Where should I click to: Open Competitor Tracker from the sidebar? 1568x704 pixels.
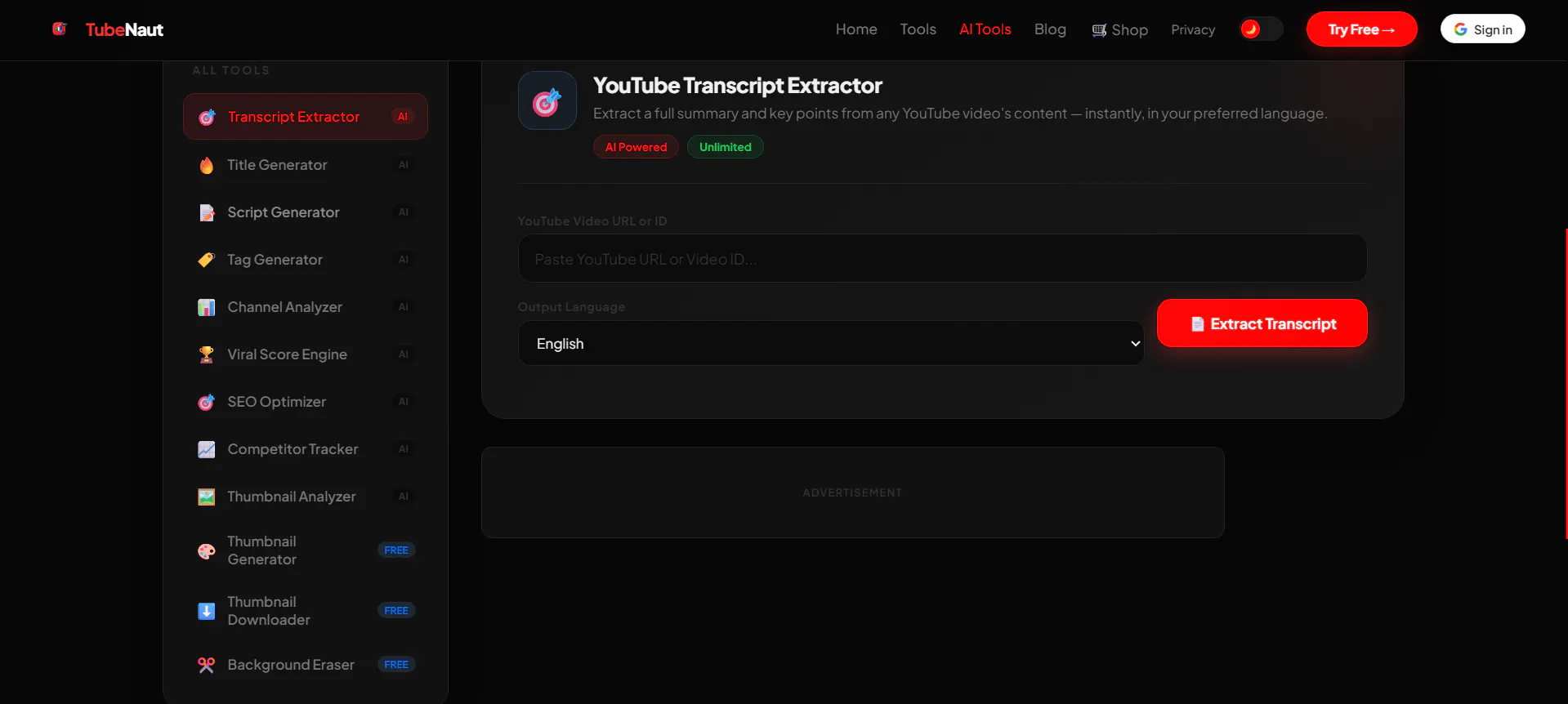[306, 449]
